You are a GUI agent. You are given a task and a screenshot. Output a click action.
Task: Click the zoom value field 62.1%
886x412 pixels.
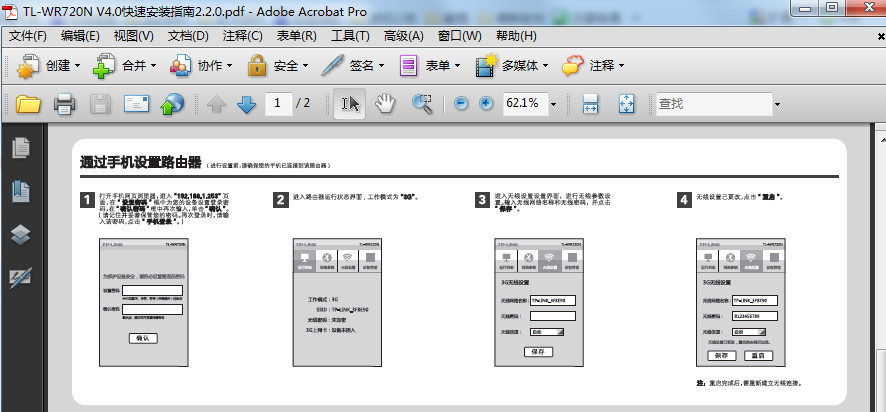[x=525, y=103]
